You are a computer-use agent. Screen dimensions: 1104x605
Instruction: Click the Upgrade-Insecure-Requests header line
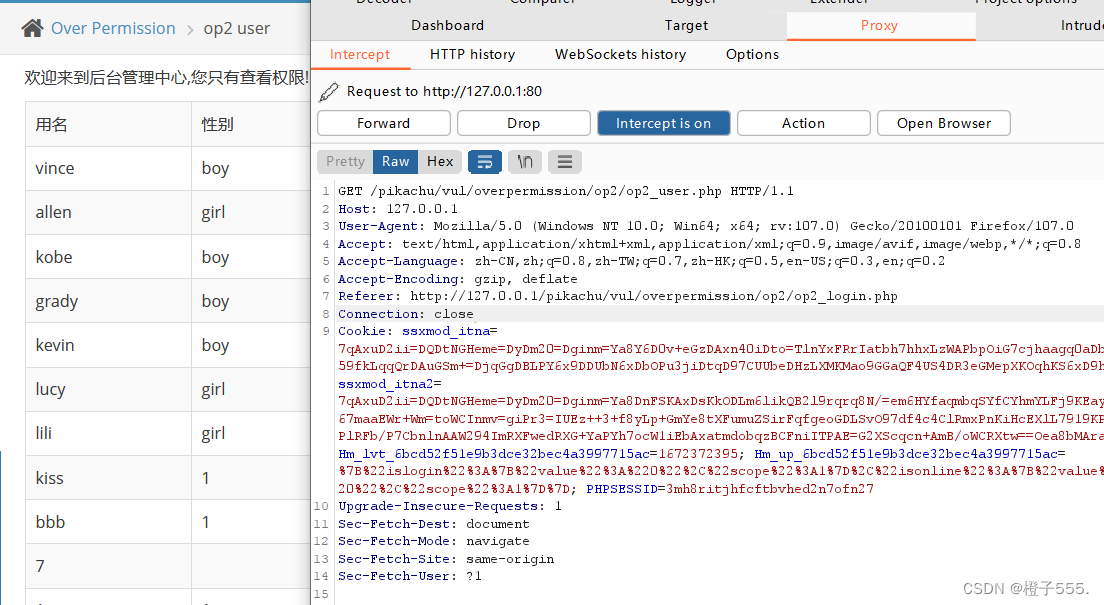tap(450, 506)
